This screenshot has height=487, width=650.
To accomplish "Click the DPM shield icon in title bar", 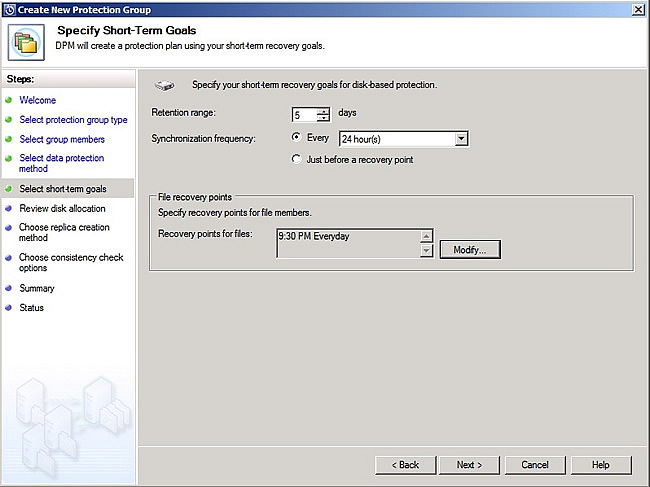I will click(9, 8).
